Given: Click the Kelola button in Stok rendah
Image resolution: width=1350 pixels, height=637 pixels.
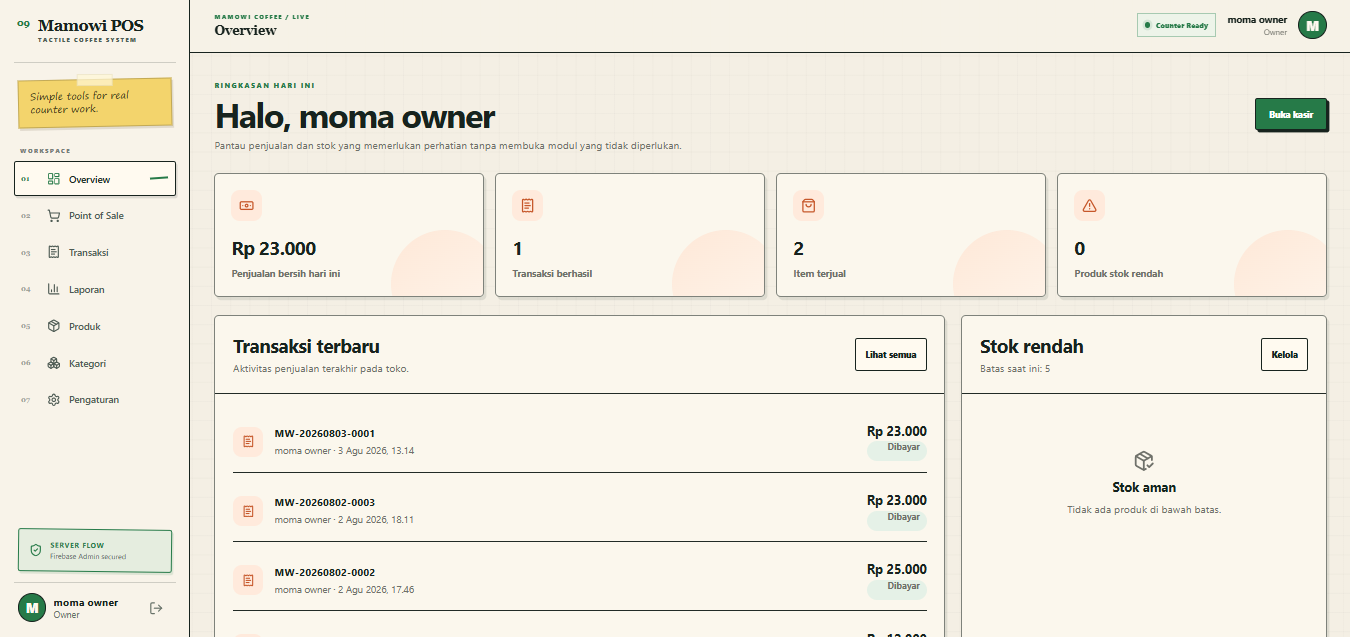Looking at the screenshot, I should (1284, 355).
